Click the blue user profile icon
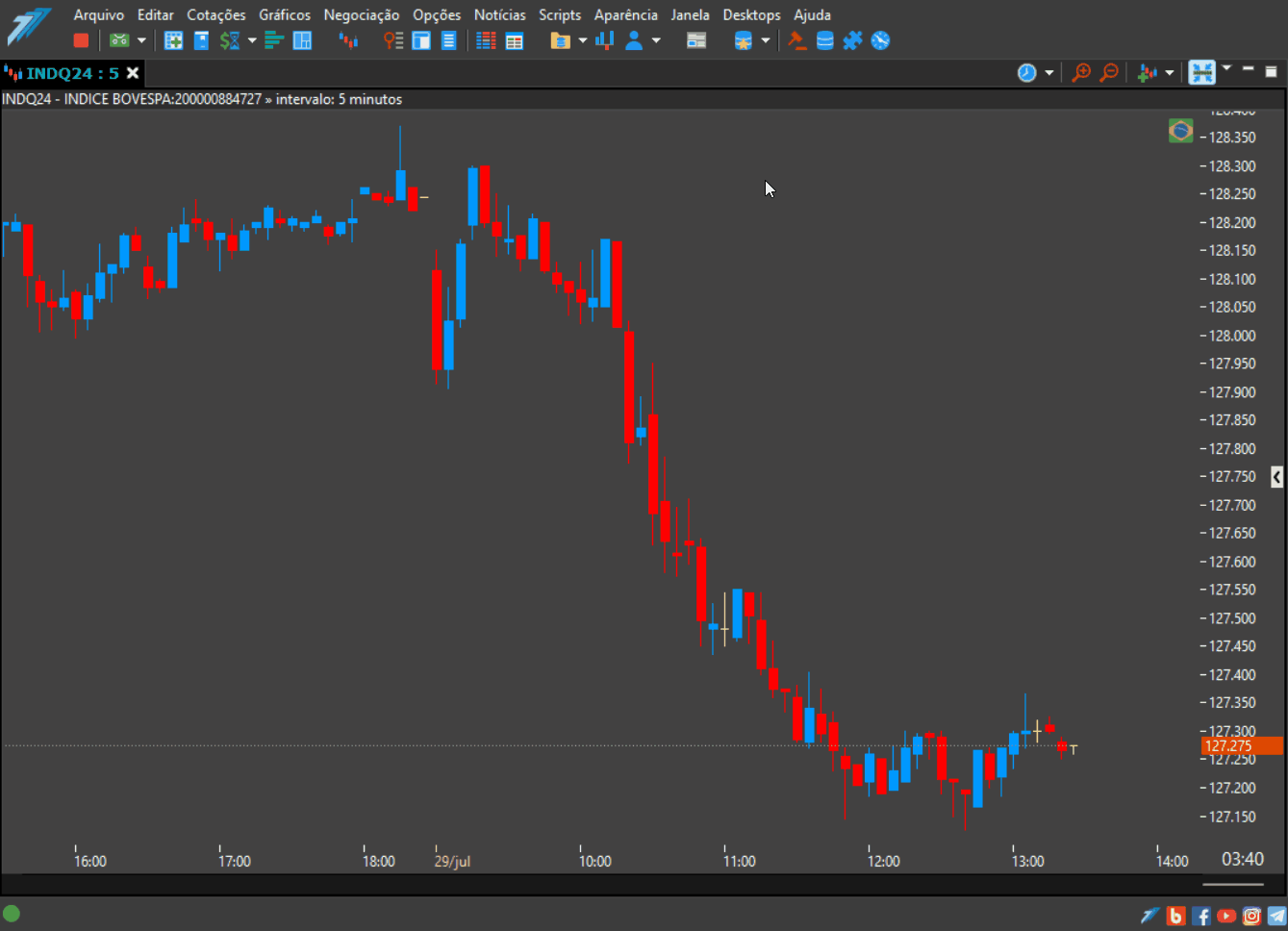Image resolution: width=1288 pixels, height=931 pixels. (x=634, y=40)
